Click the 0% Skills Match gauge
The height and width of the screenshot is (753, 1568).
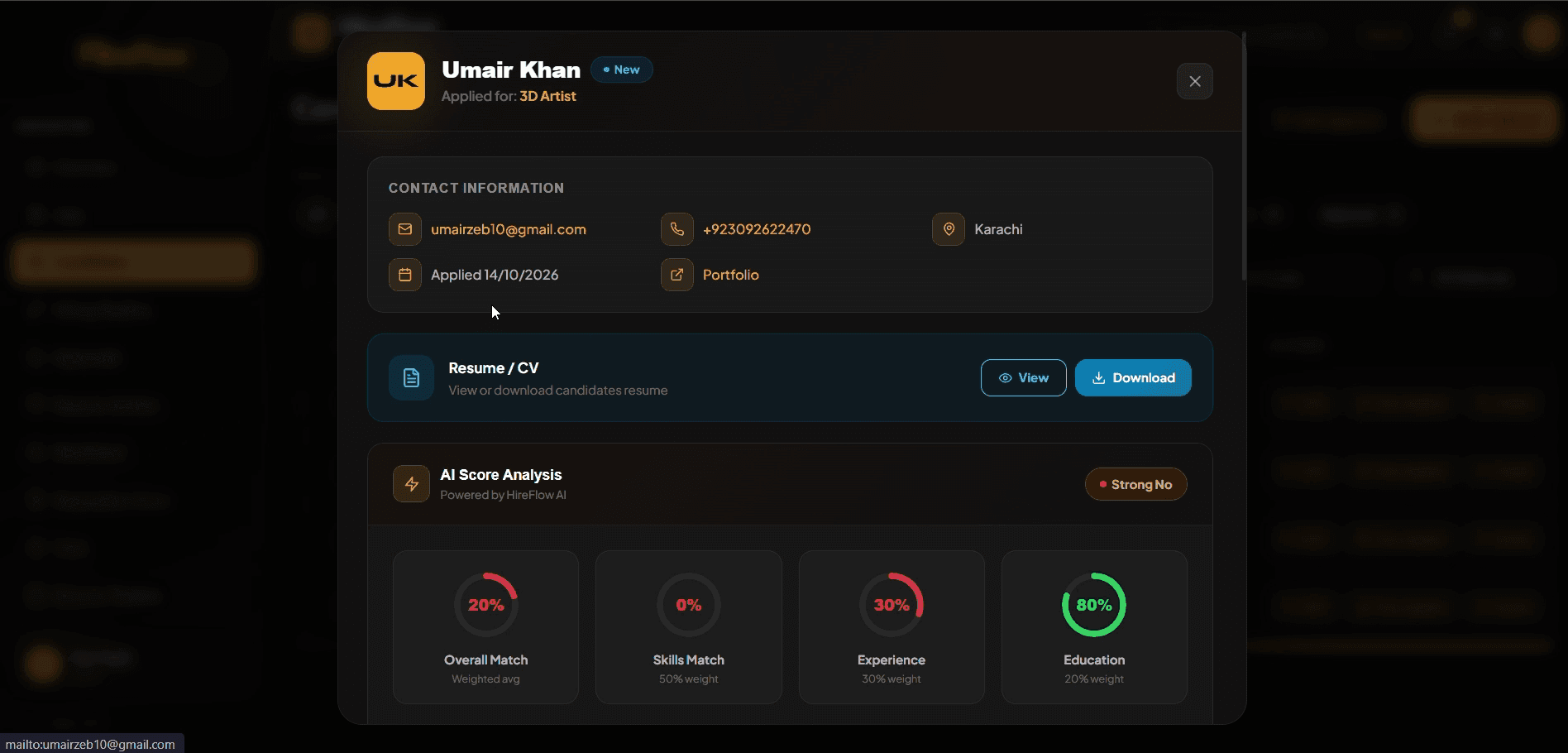689,605
